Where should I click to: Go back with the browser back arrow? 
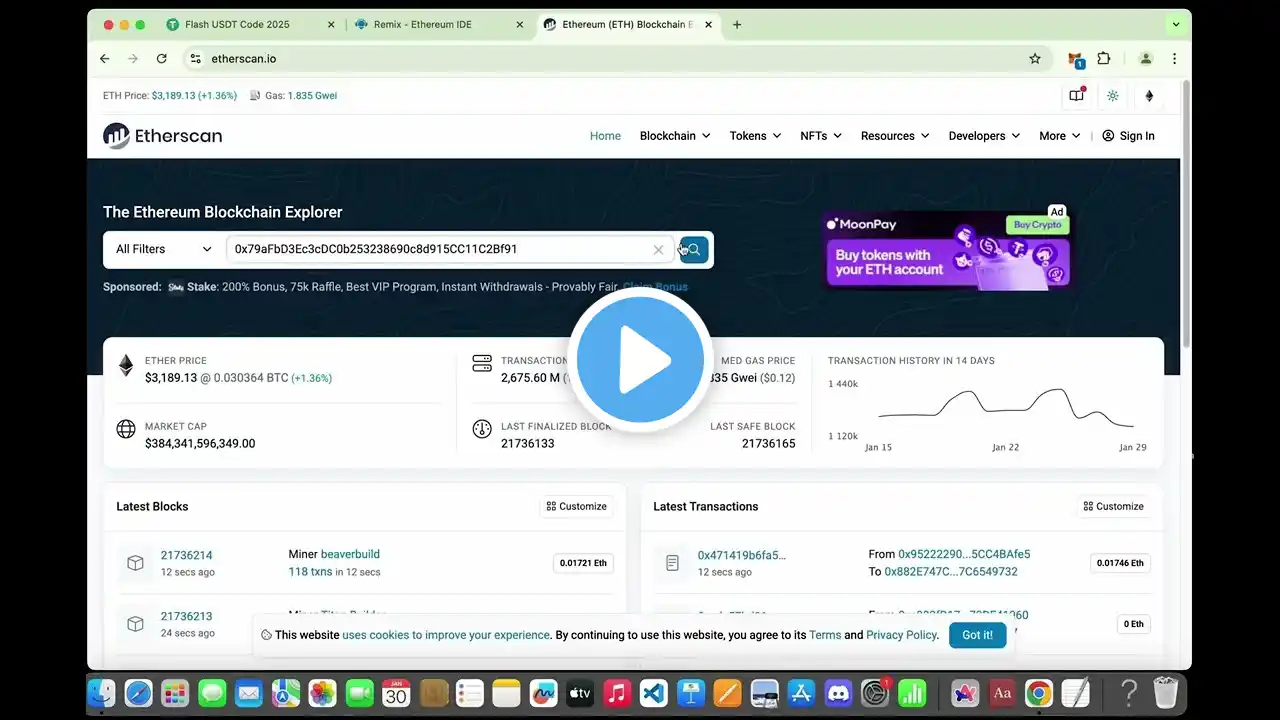tap(105, 59)
